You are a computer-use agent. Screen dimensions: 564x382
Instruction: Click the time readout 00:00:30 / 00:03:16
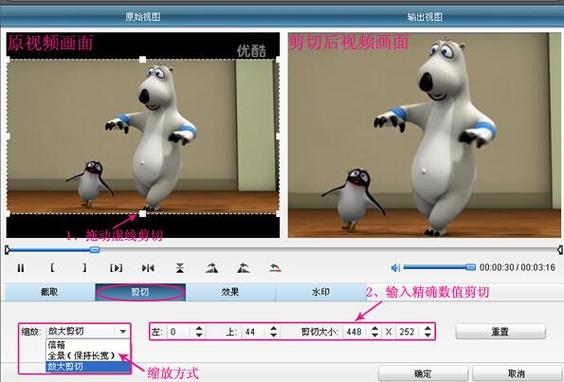[x=517, y=267]
